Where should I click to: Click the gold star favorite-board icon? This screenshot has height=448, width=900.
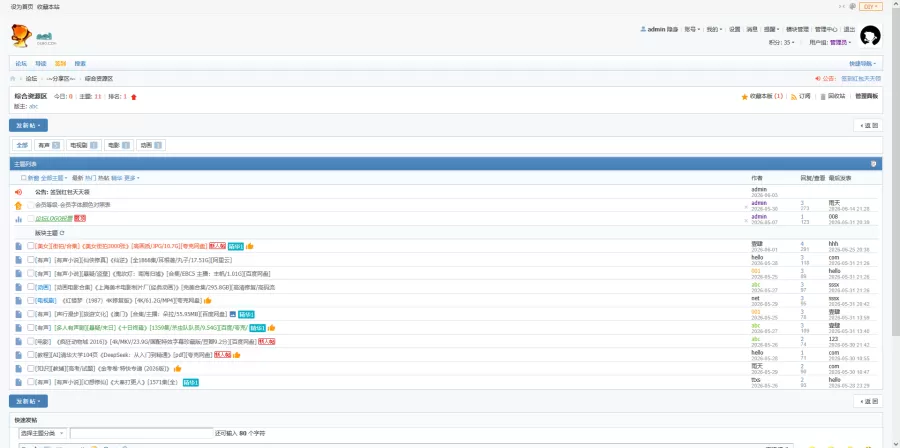744,97
